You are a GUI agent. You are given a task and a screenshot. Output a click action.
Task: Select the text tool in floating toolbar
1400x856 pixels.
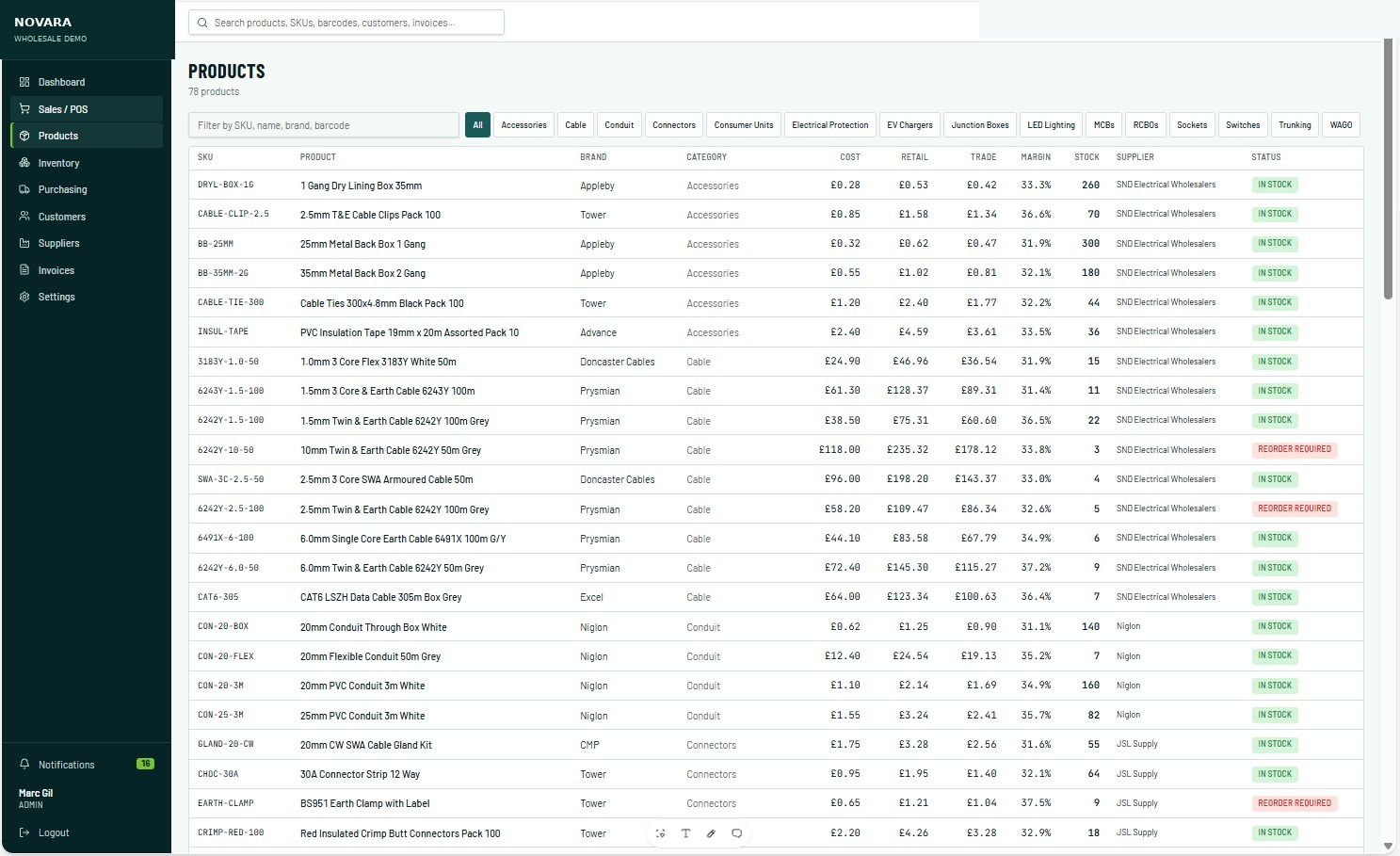[x=685, y=833]
